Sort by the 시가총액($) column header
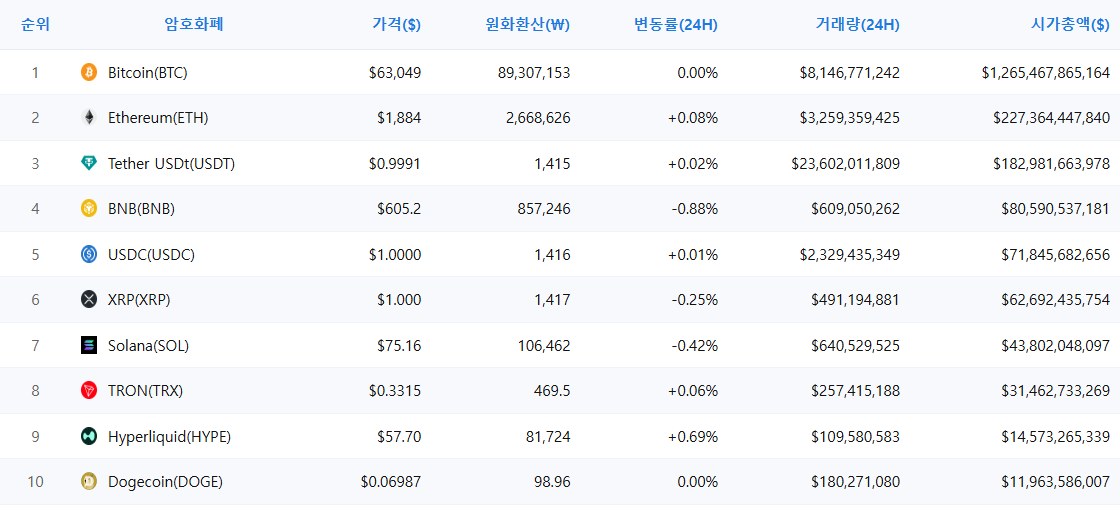Image resolution: width=1120 pixels, height=514 pixels. pos(1070,24)
